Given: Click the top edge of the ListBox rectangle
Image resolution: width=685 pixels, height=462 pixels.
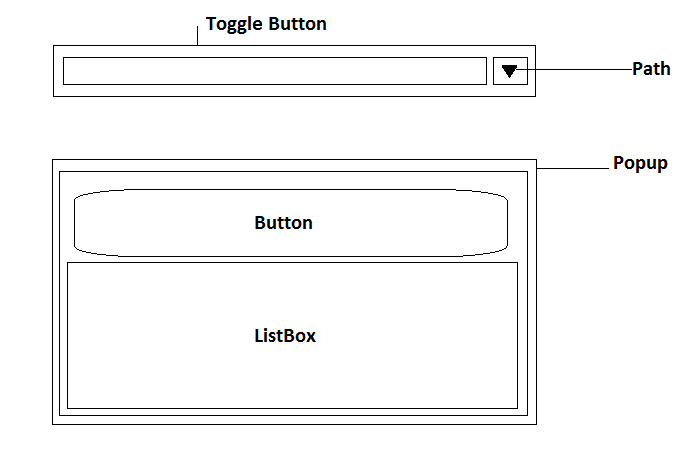Looking at the screenshot, I should click(292, 263).
